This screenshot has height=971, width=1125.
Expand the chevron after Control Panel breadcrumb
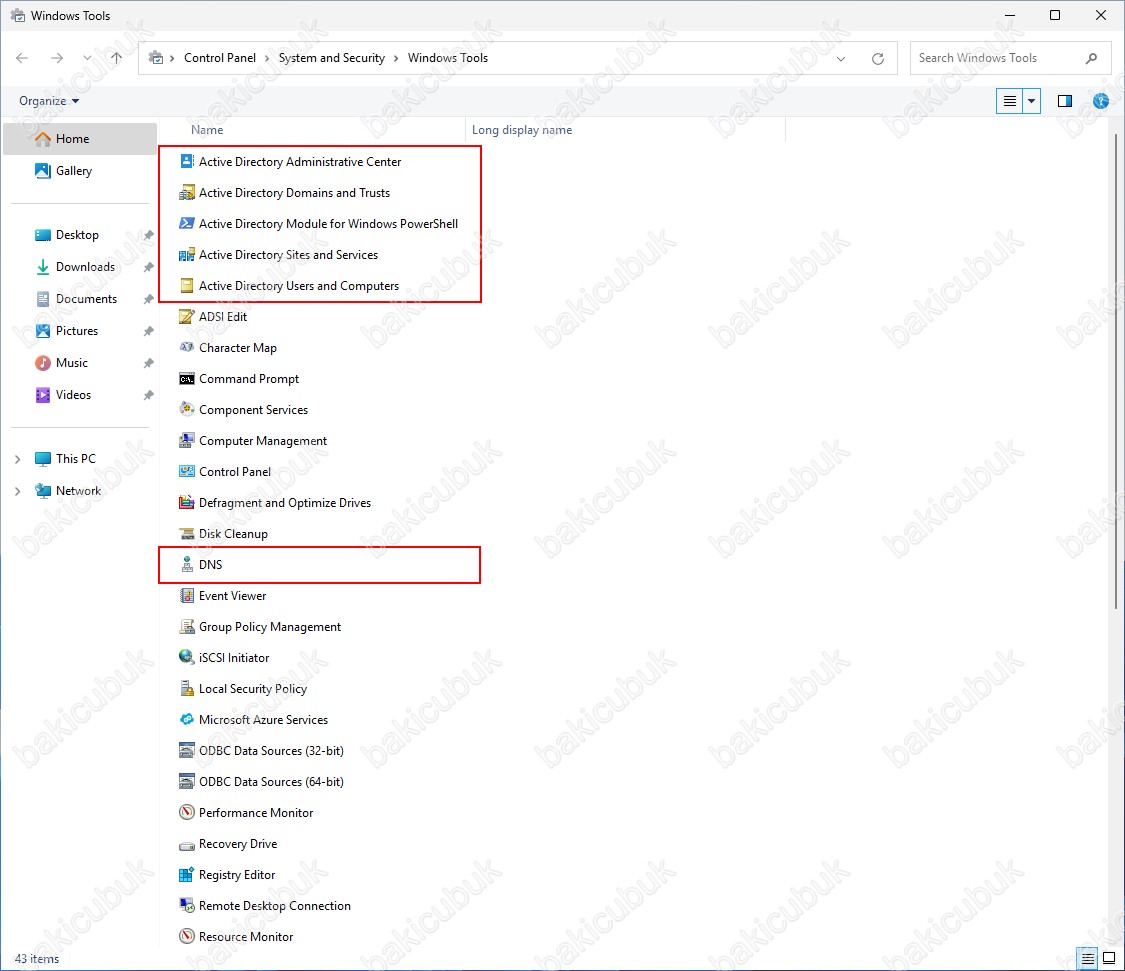[x=267, y=58]
